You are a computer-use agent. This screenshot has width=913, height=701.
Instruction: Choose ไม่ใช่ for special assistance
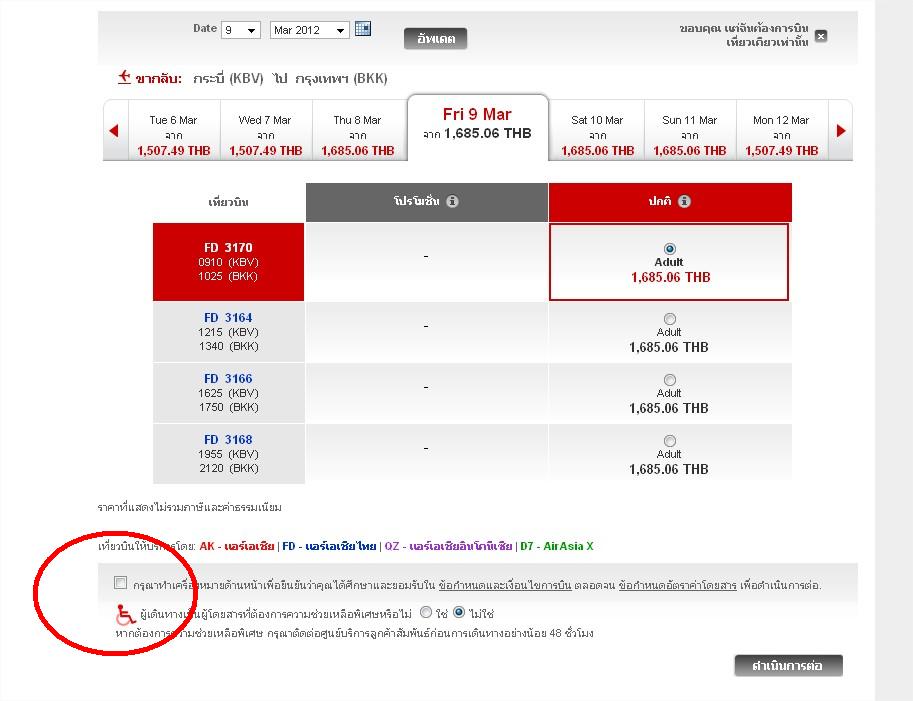pos(459,613)
